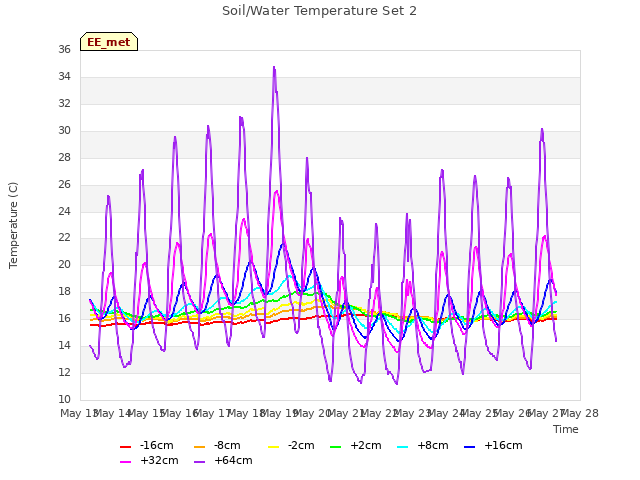
Task: Select the -16cm legend label
Action: pos(157,445)
